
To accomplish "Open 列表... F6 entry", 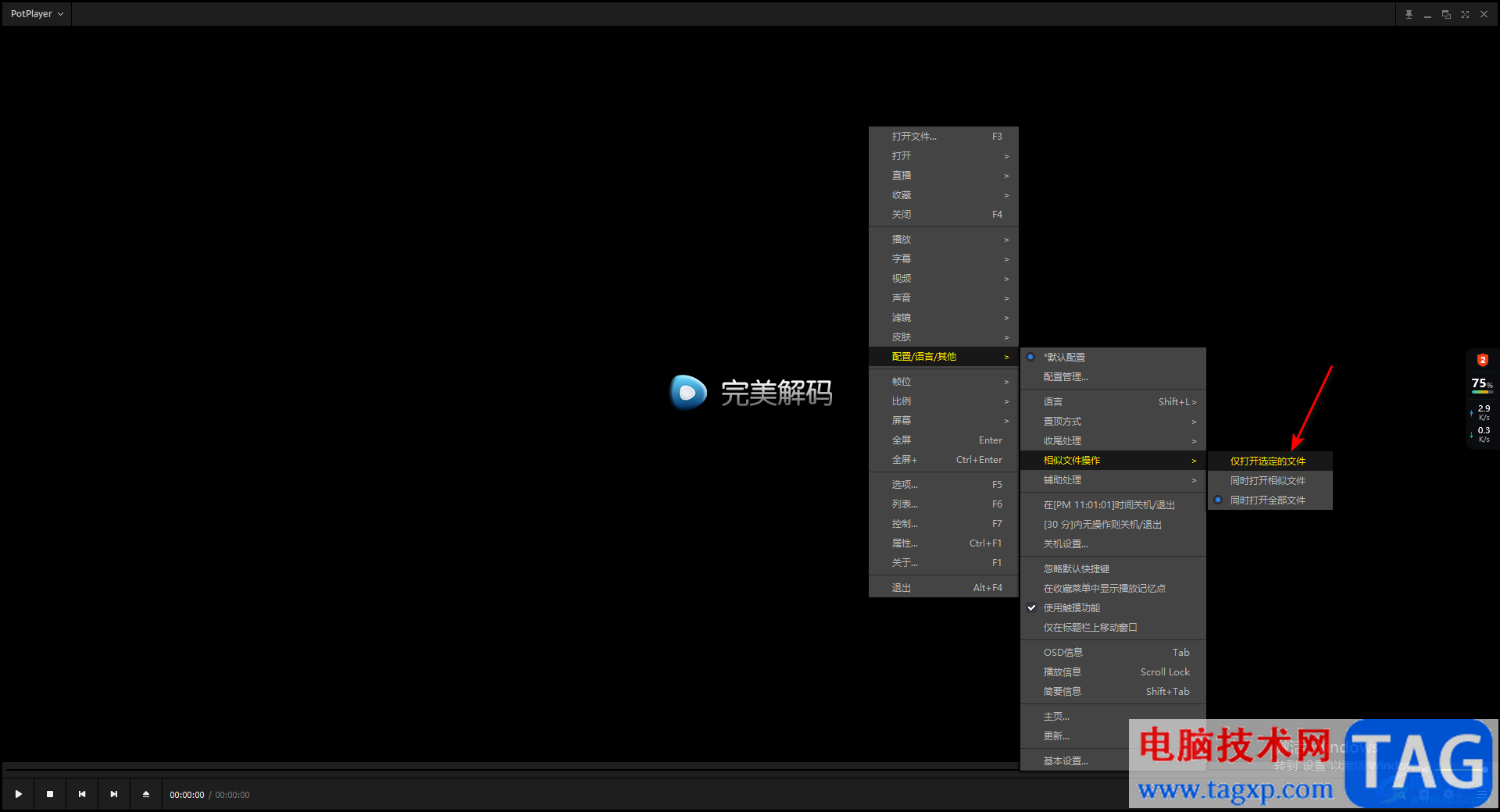I will (x=944, y=504).
